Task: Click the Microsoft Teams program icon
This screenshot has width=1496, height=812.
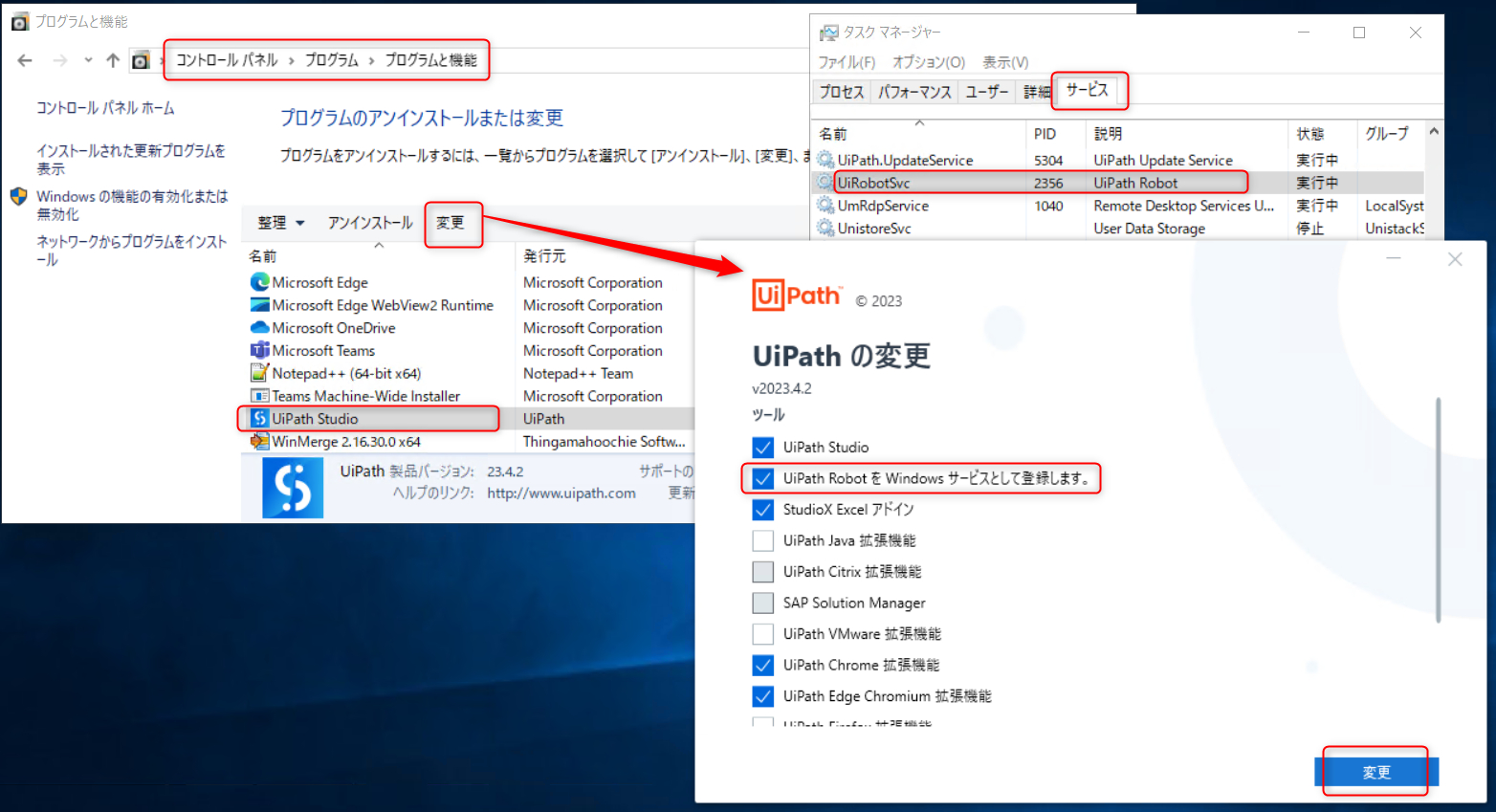Action: pos(260,350)
